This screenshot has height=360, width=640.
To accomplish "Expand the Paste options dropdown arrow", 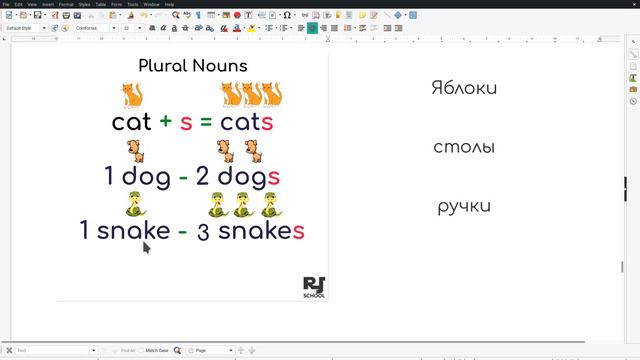I will click(x=120, y=15).
